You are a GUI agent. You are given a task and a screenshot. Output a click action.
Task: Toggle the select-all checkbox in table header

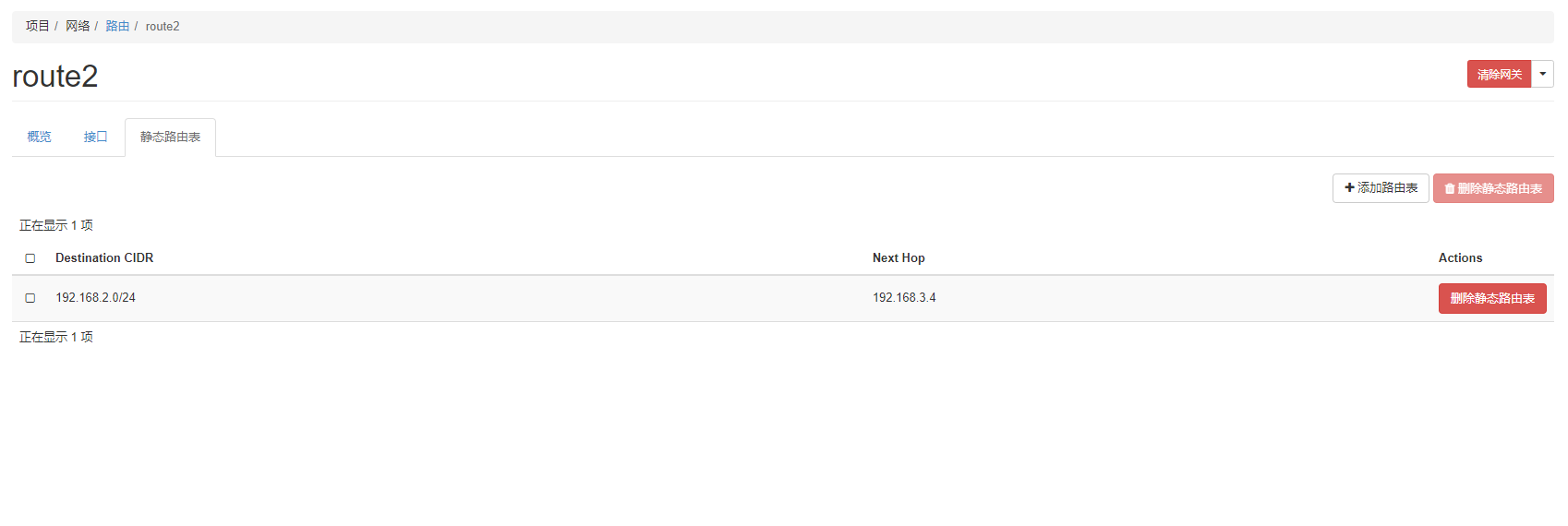[x=30, y=258]
